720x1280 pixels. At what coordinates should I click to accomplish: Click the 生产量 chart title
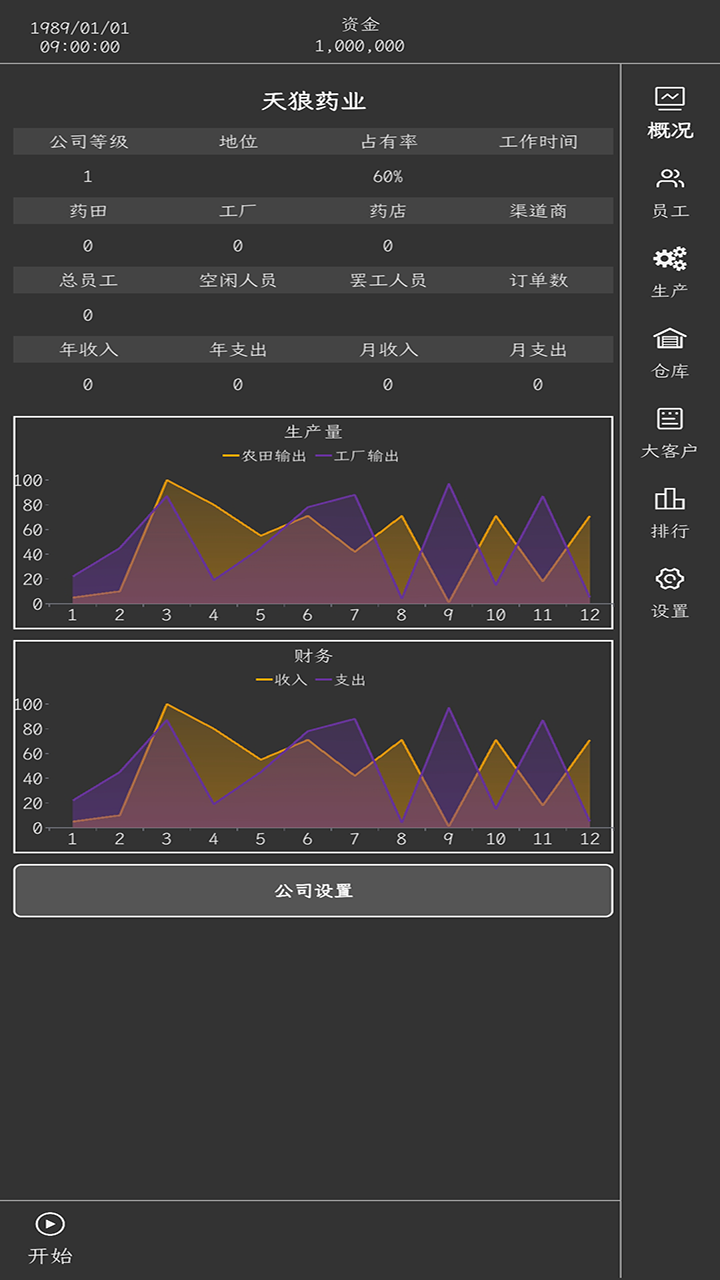click(x=313, y=432)
